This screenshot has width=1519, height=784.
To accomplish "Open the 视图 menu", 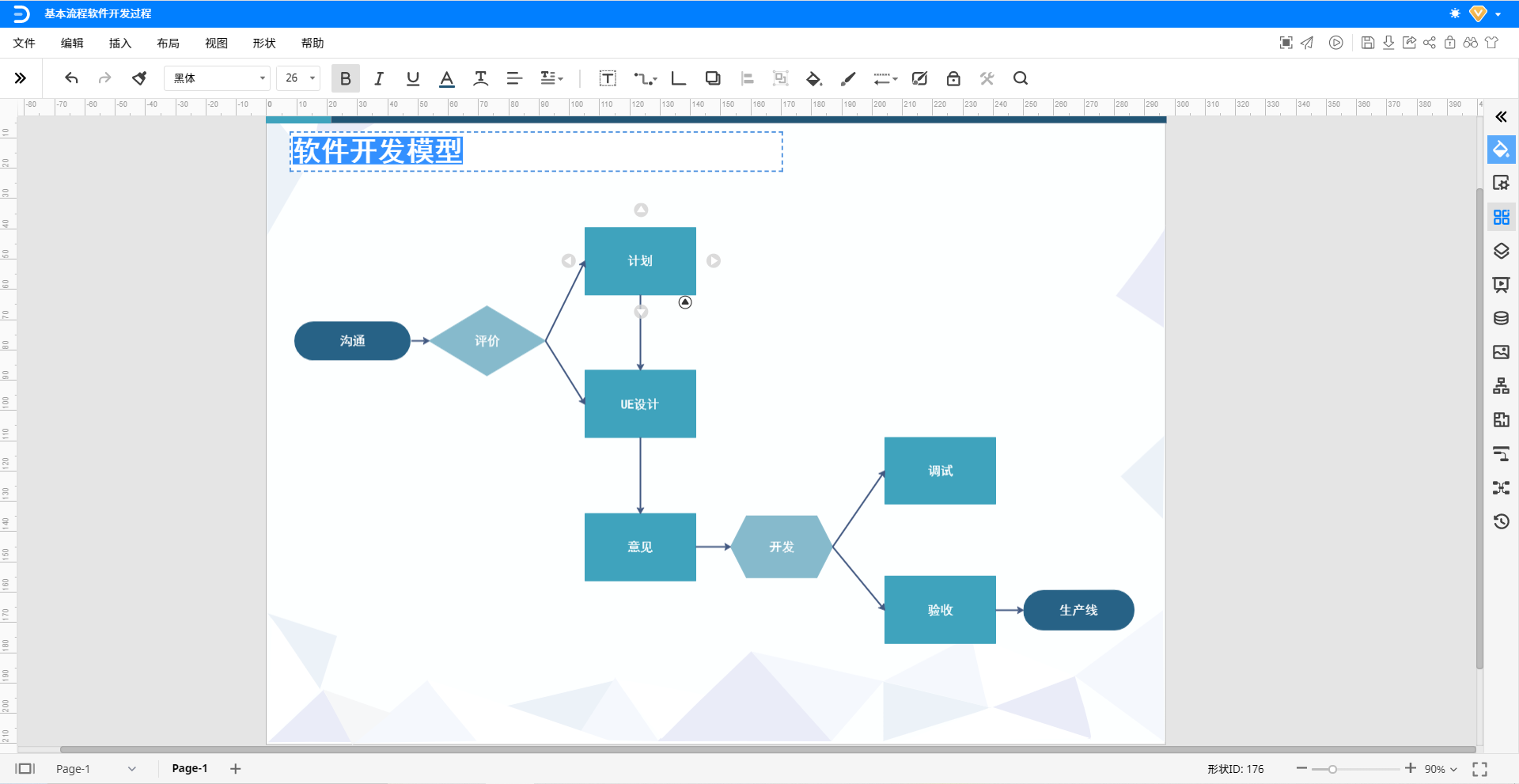I will pos(216,44).
